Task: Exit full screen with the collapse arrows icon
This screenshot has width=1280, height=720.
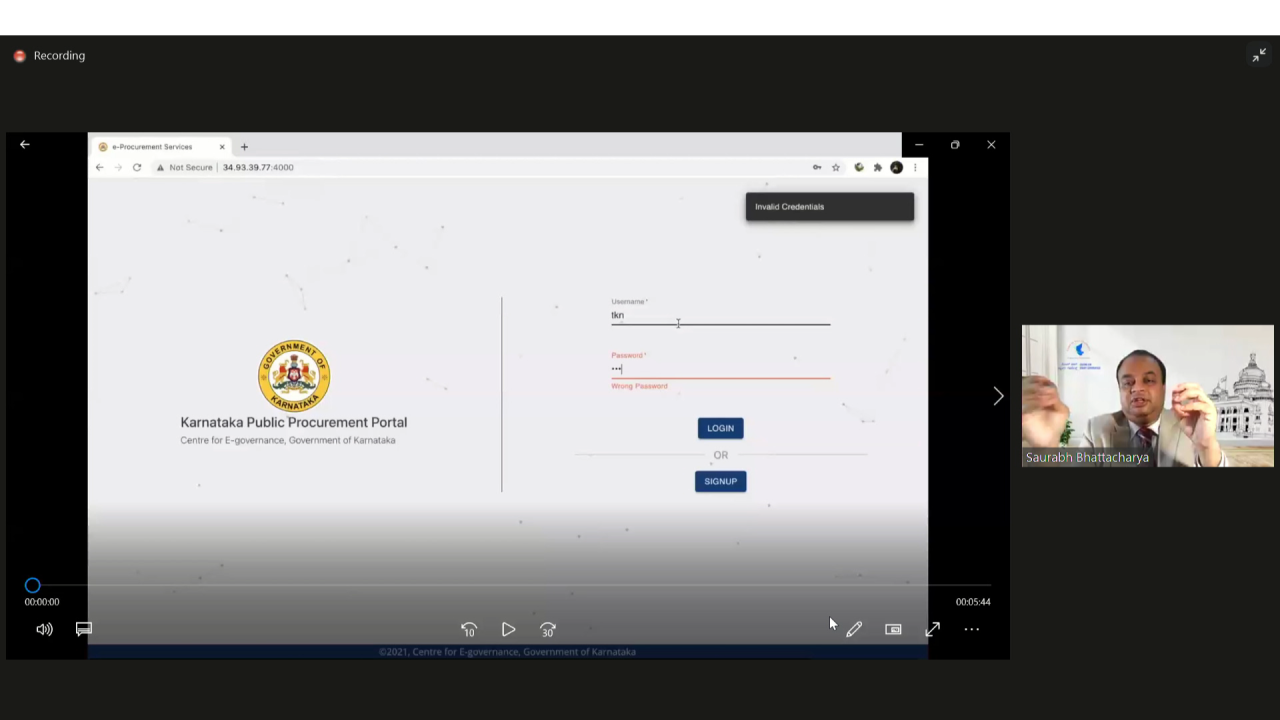Action: coord(1259,56)
